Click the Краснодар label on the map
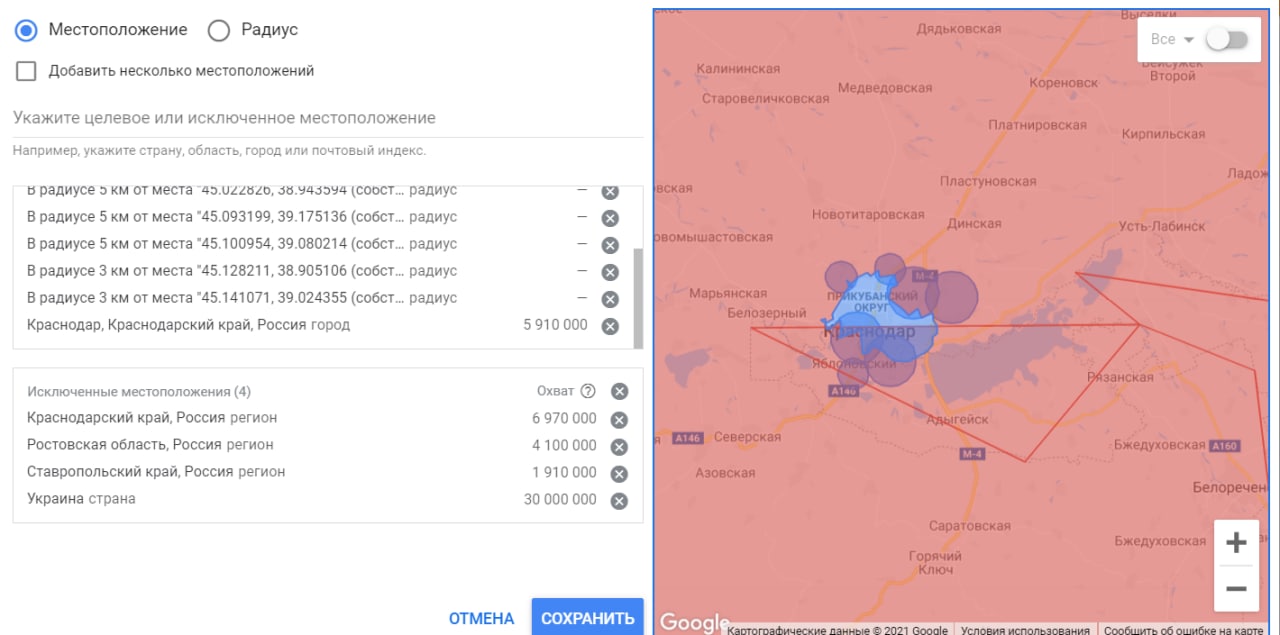 [x=869, y=331]
